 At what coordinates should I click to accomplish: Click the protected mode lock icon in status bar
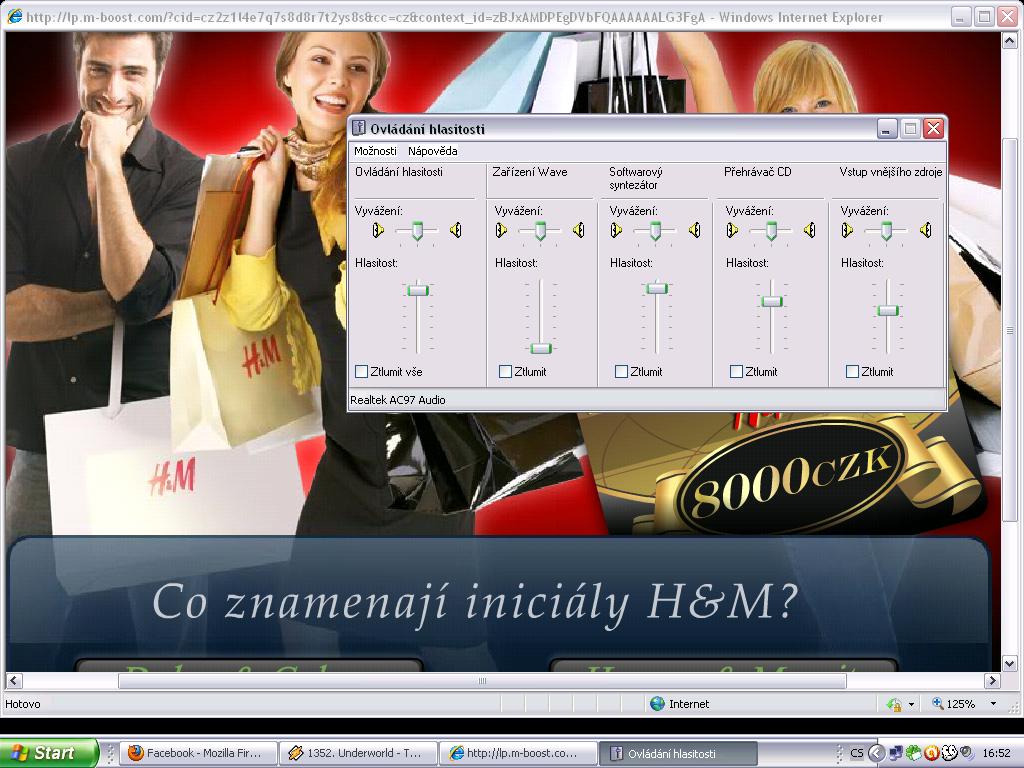click(x=893, y=704)
